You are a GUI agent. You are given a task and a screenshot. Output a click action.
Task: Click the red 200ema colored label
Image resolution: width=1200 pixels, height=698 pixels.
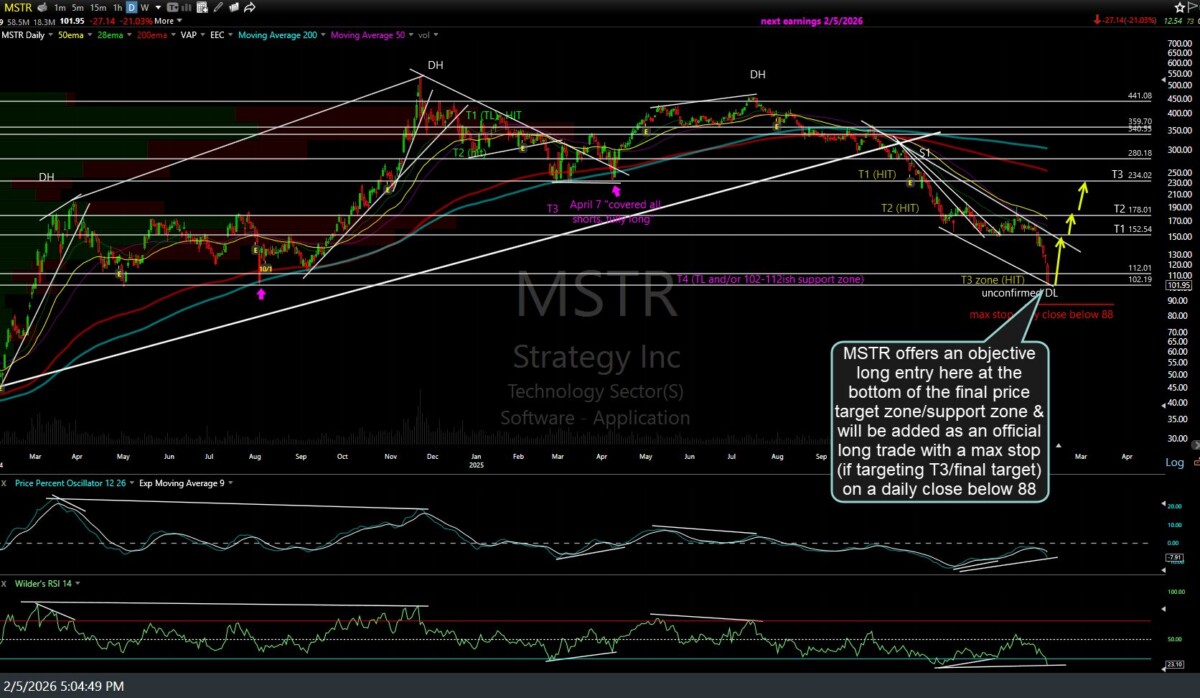pos(150,33)
